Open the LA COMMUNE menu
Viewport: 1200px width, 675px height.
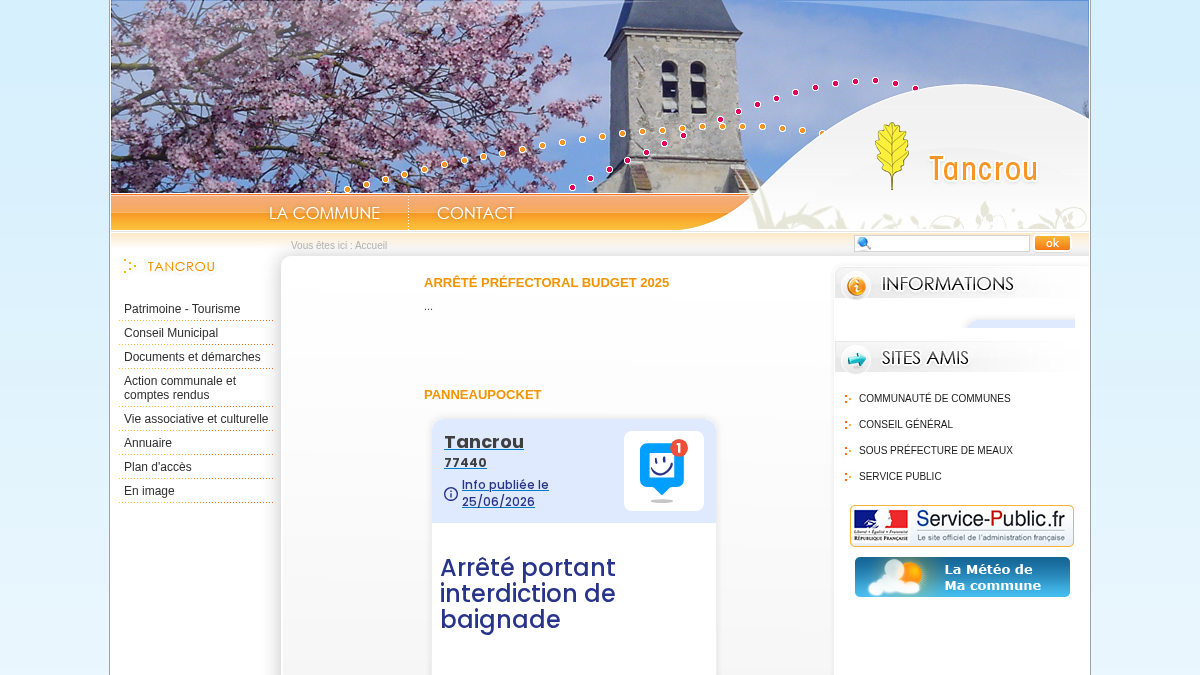[x=325, y=213]
